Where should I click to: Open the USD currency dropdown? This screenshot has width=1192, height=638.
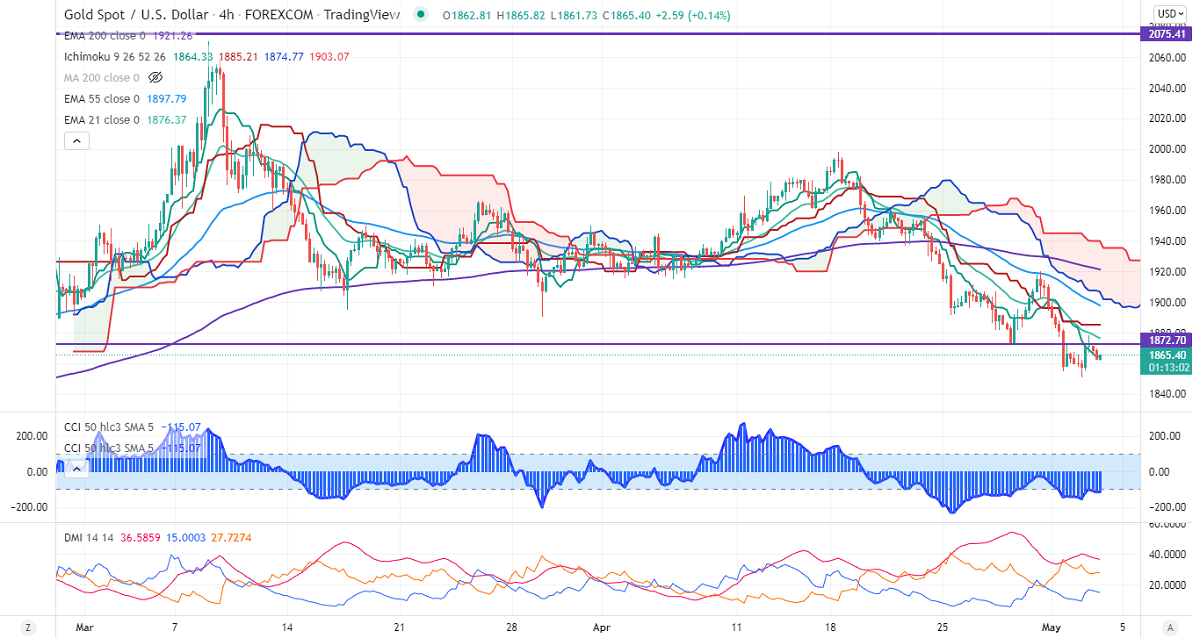[1169, 14]
